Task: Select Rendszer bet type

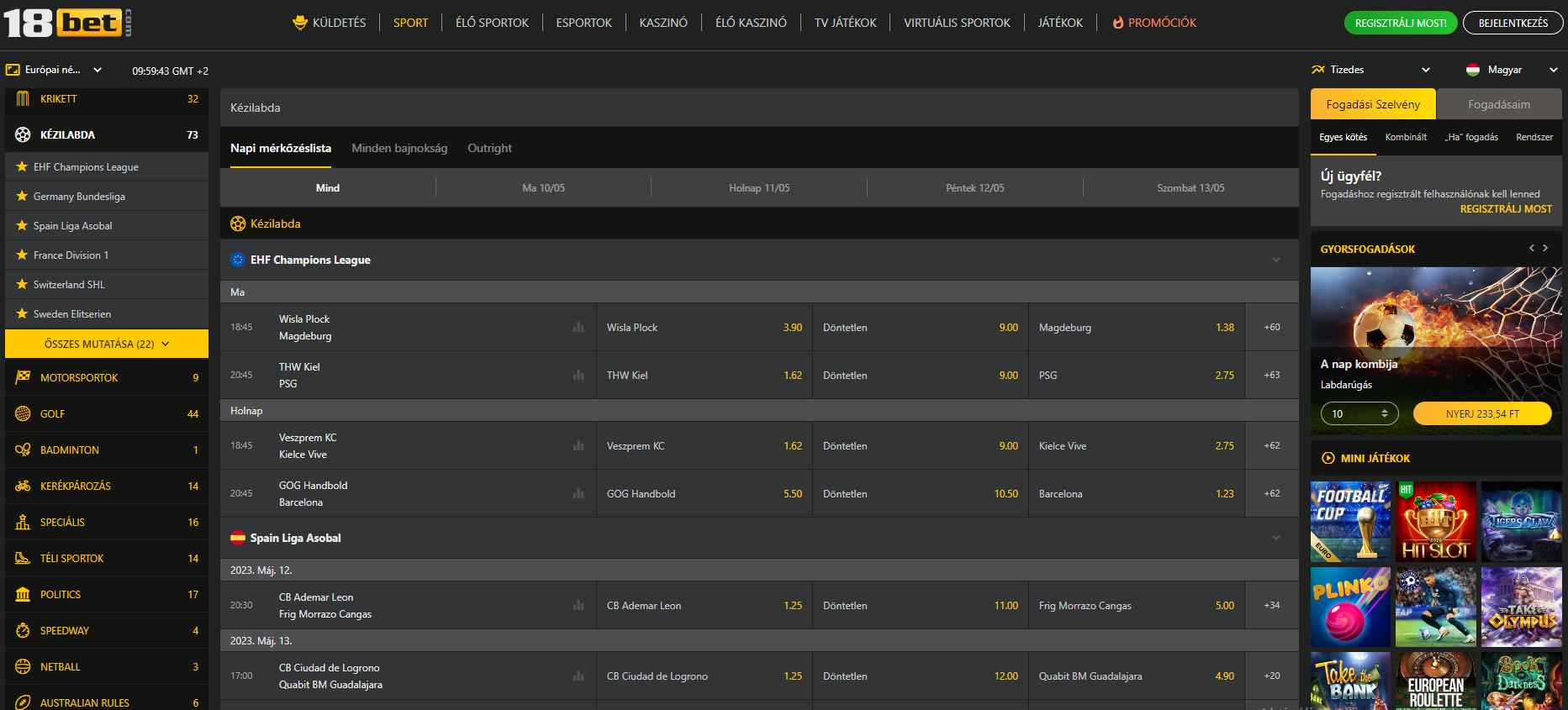Action: 1534,137
